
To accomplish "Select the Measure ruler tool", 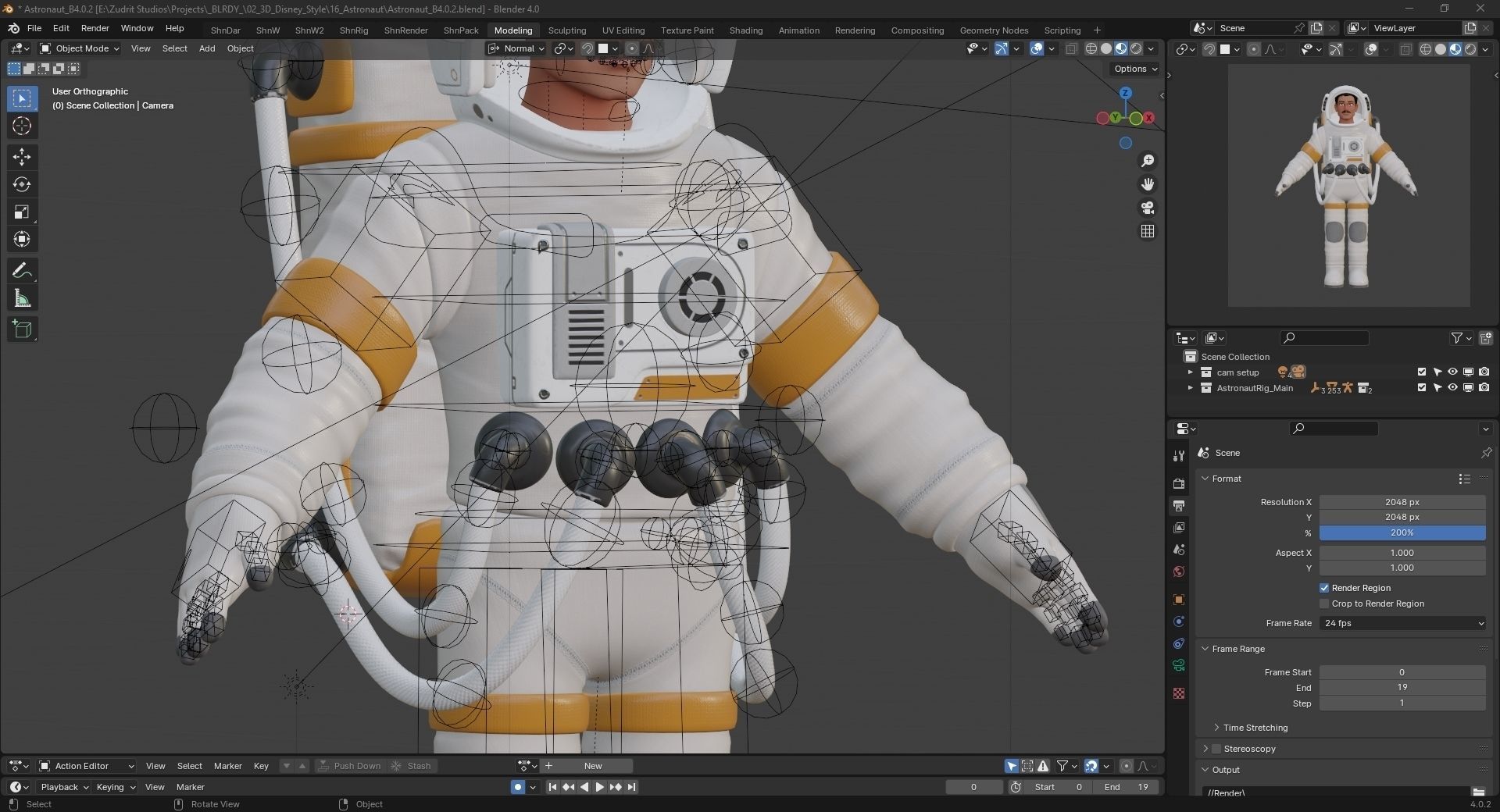I will point(22,298).
